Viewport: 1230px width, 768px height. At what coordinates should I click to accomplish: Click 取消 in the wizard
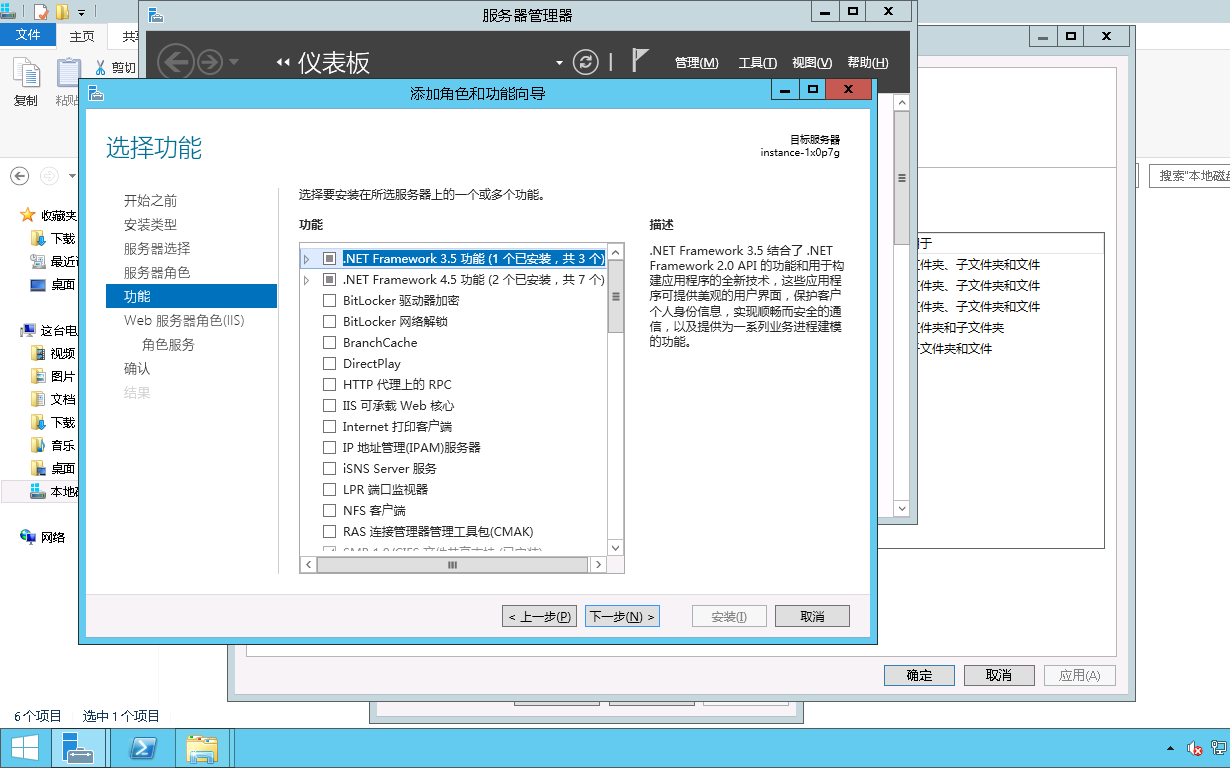[812, 616]
